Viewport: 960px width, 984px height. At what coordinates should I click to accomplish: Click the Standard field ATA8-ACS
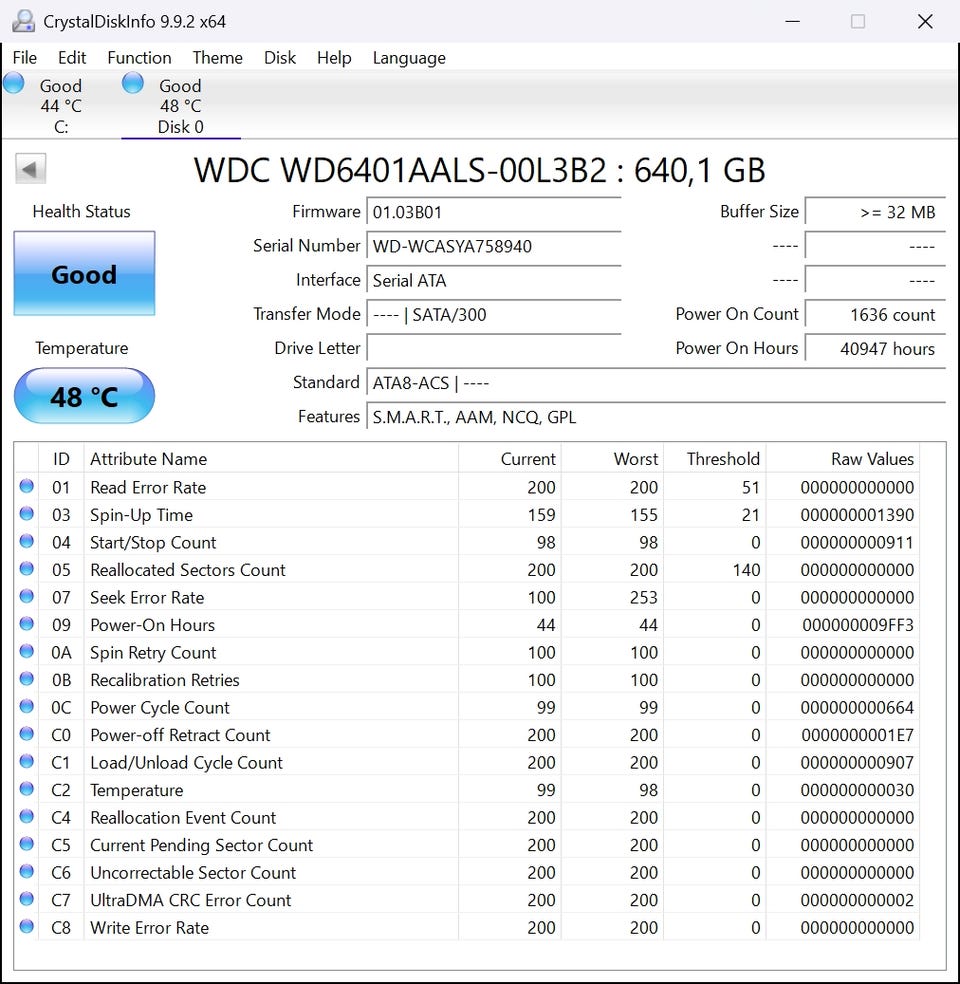(656, 383)
